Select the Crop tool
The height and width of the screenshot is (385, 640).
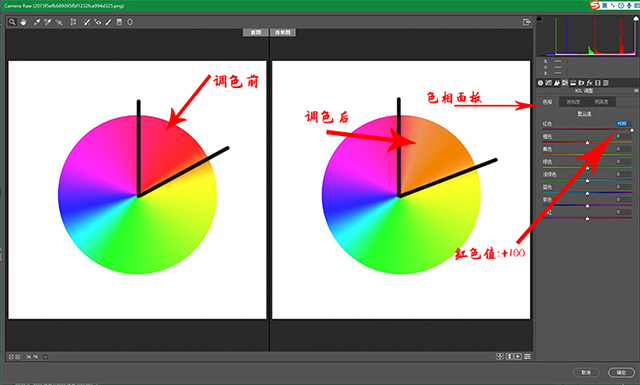tap(73, 22)
